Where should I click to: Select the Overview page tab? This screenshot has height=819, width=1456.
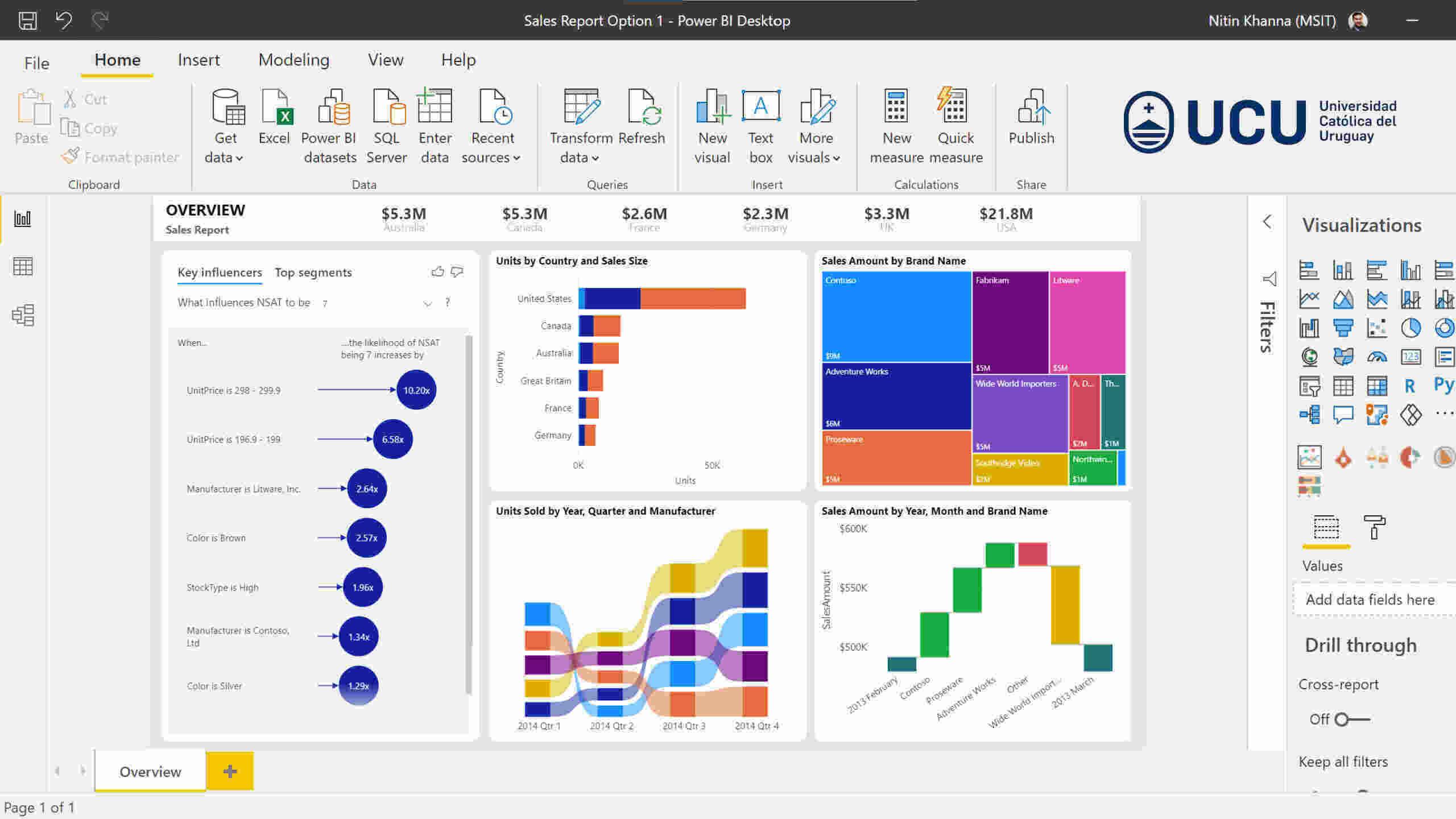click(150, 772)
